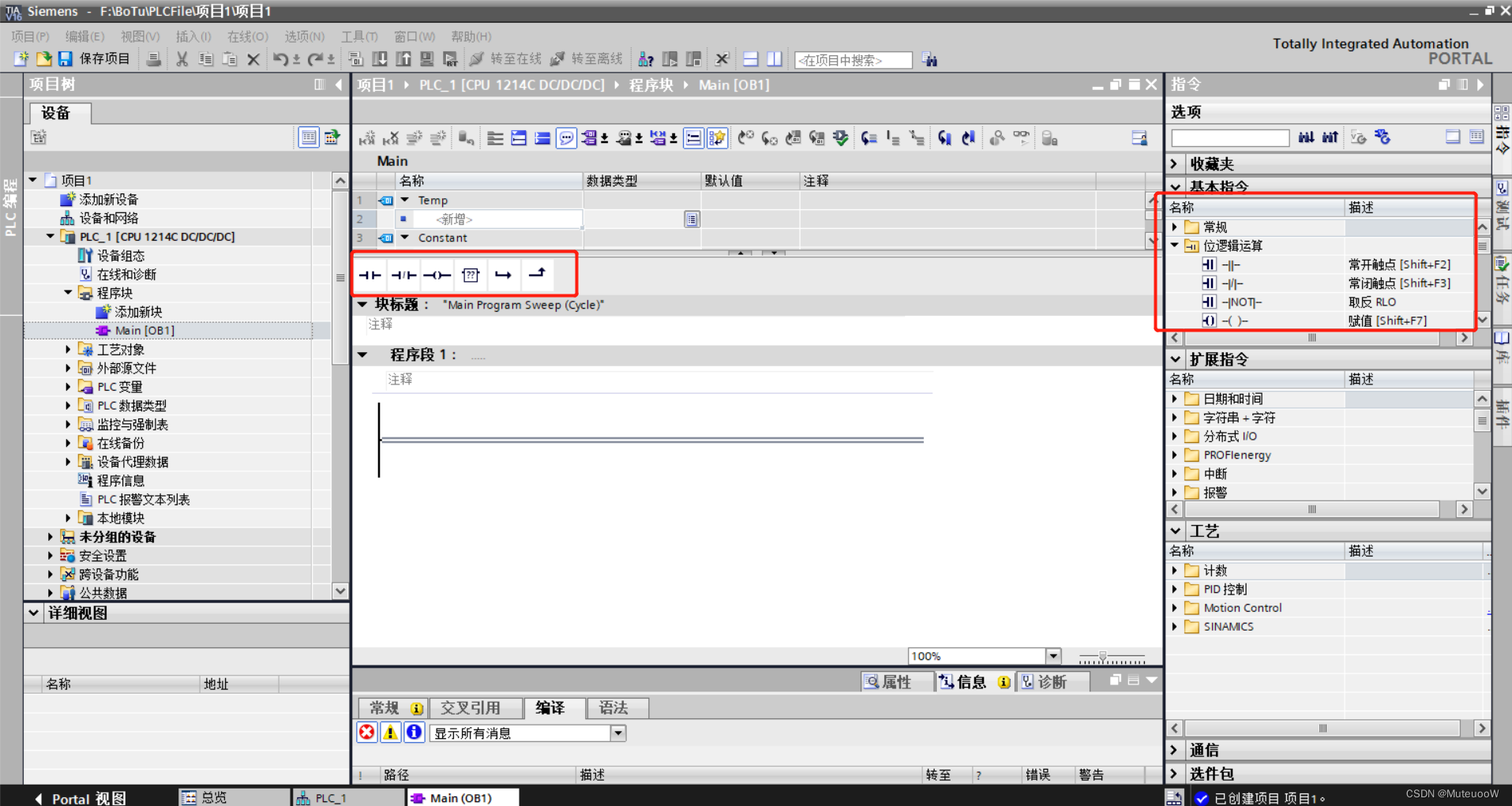Toggle the information message filter
This screenshot has width=1512, height=806.
[x=414, y=733]
